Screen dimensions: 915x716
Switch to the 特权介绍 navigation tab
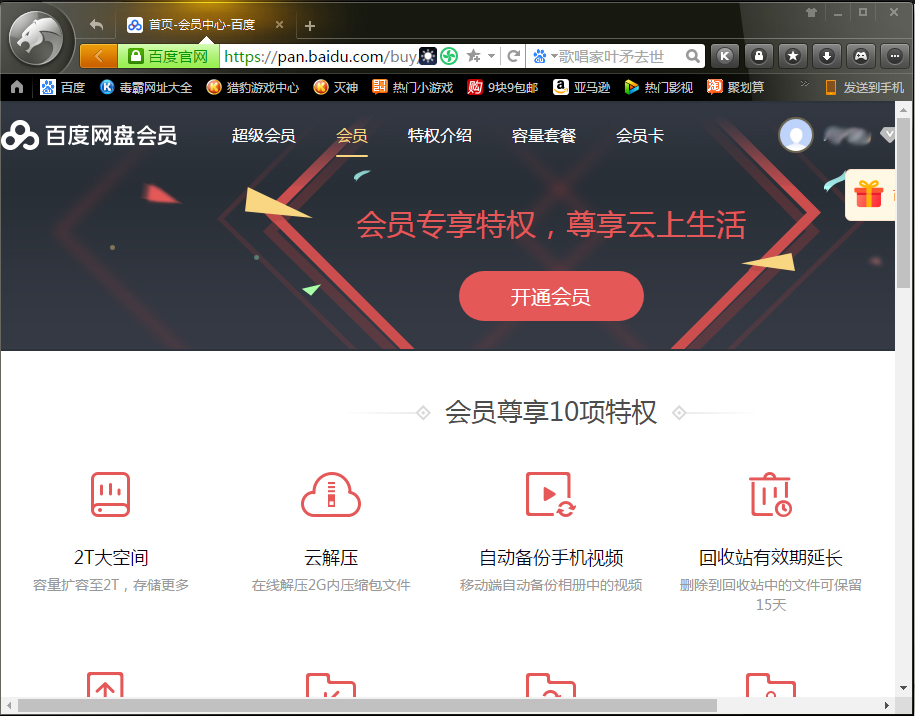(x=438, y=135)
